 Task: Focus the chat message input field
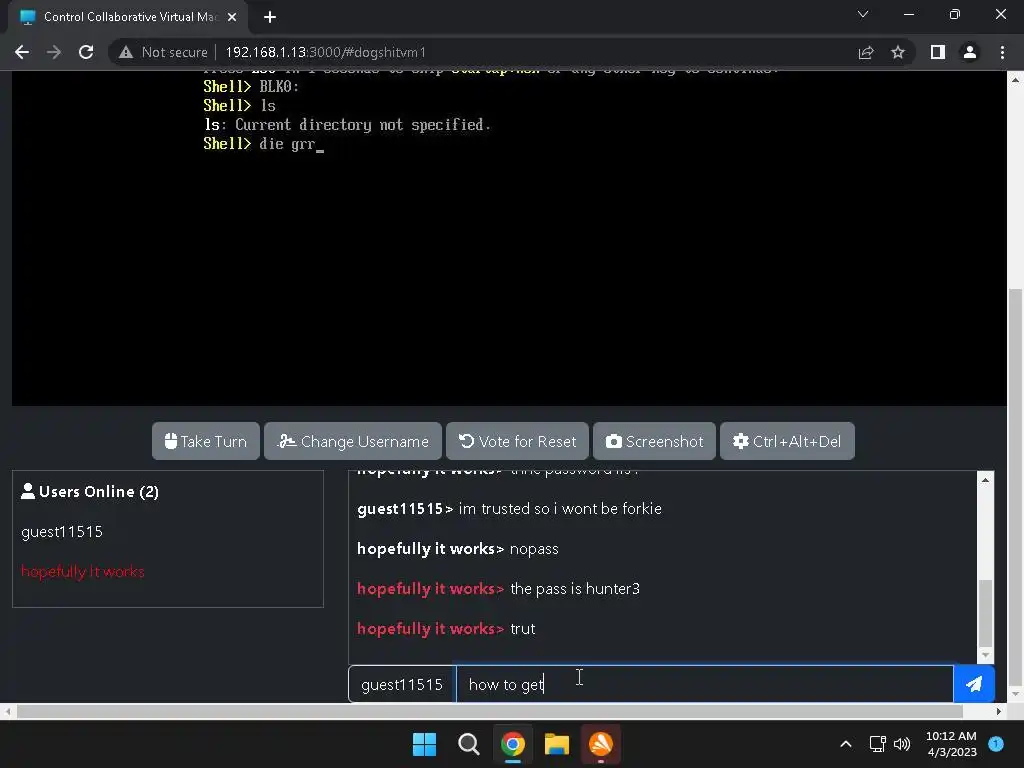tap(705, 684)
